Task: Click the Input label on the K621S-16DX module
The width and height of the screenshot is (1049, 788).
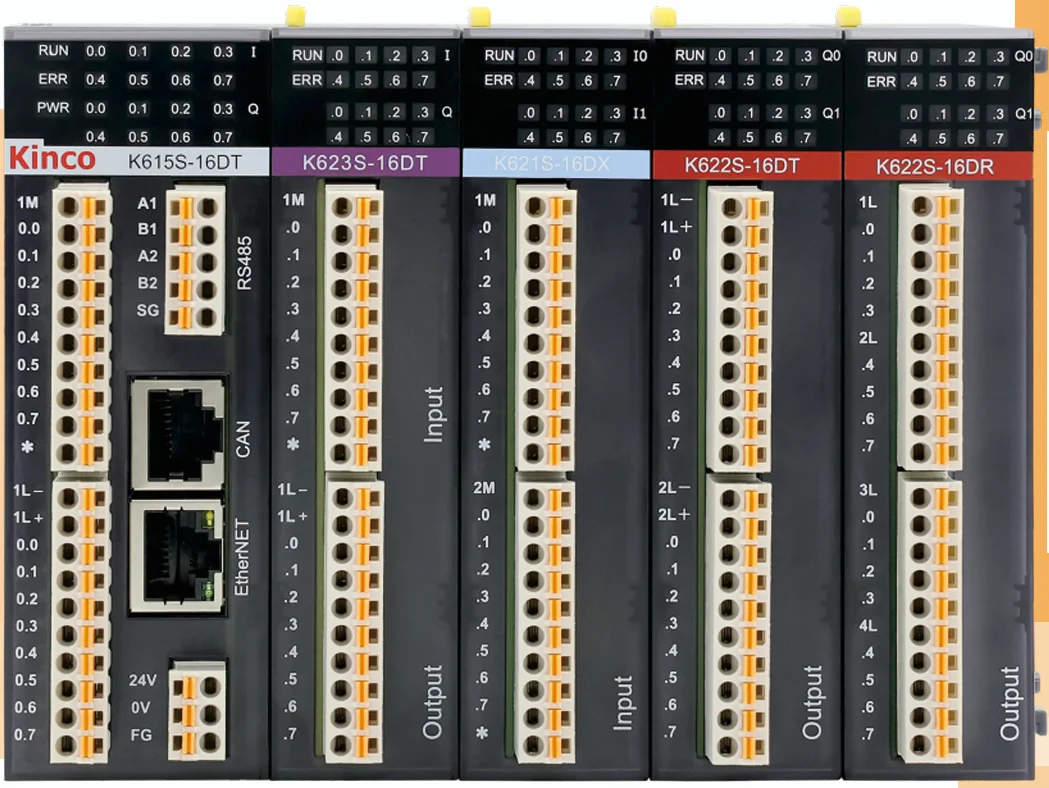Action: (x=623, y=702)
